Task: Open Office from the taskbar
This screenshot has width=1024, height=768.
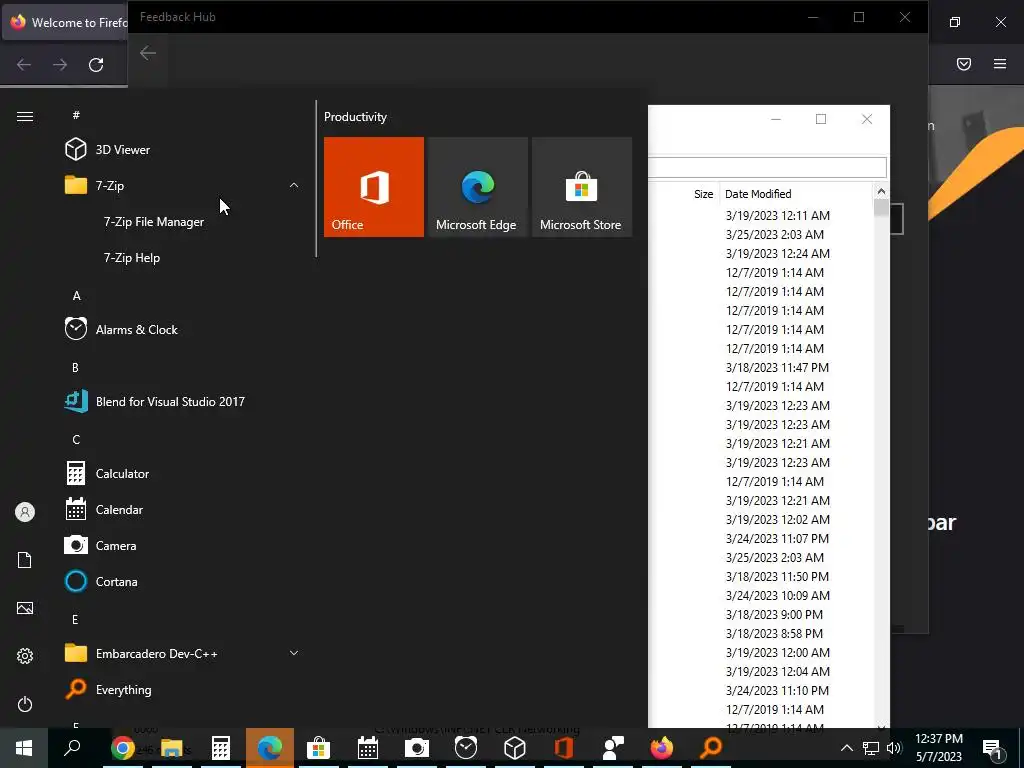Action: tap(564, 747)
